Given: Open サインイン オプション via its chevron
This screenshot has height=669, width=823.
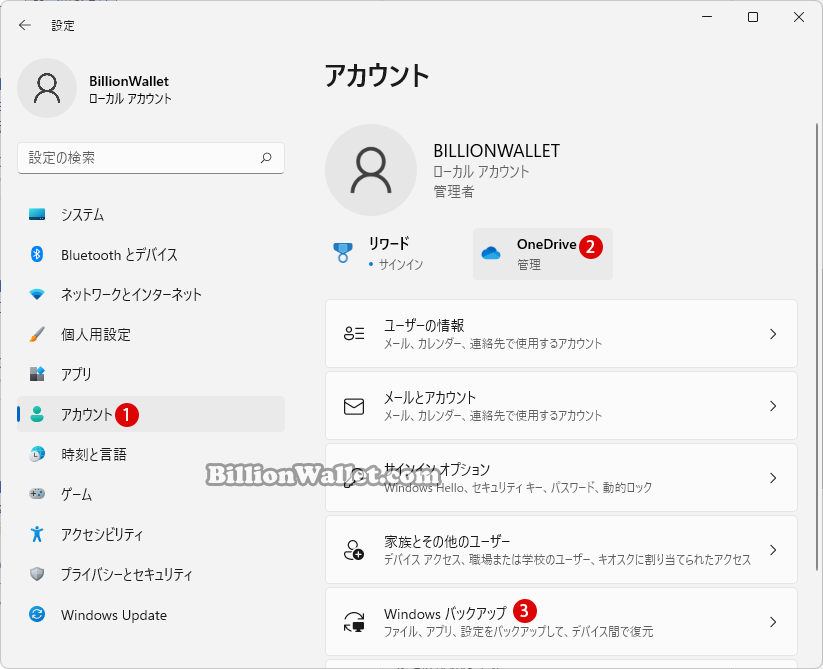Looking at the screenshot, I should click(773, 477).
